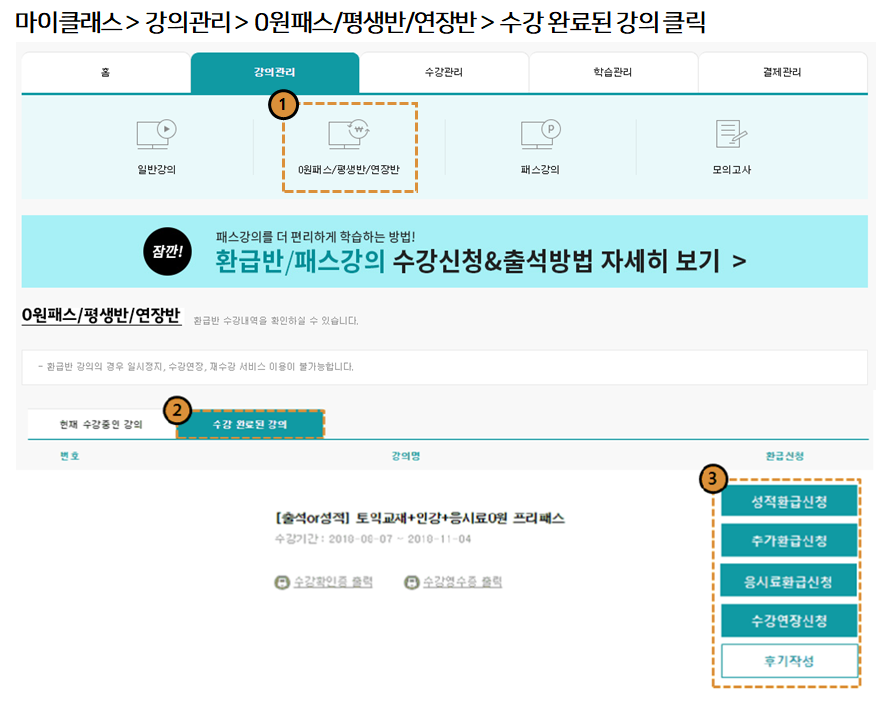This screenshot has width=876, height=703.
Task: Switch to the 강의관리 tab
Action: point(274,73)
